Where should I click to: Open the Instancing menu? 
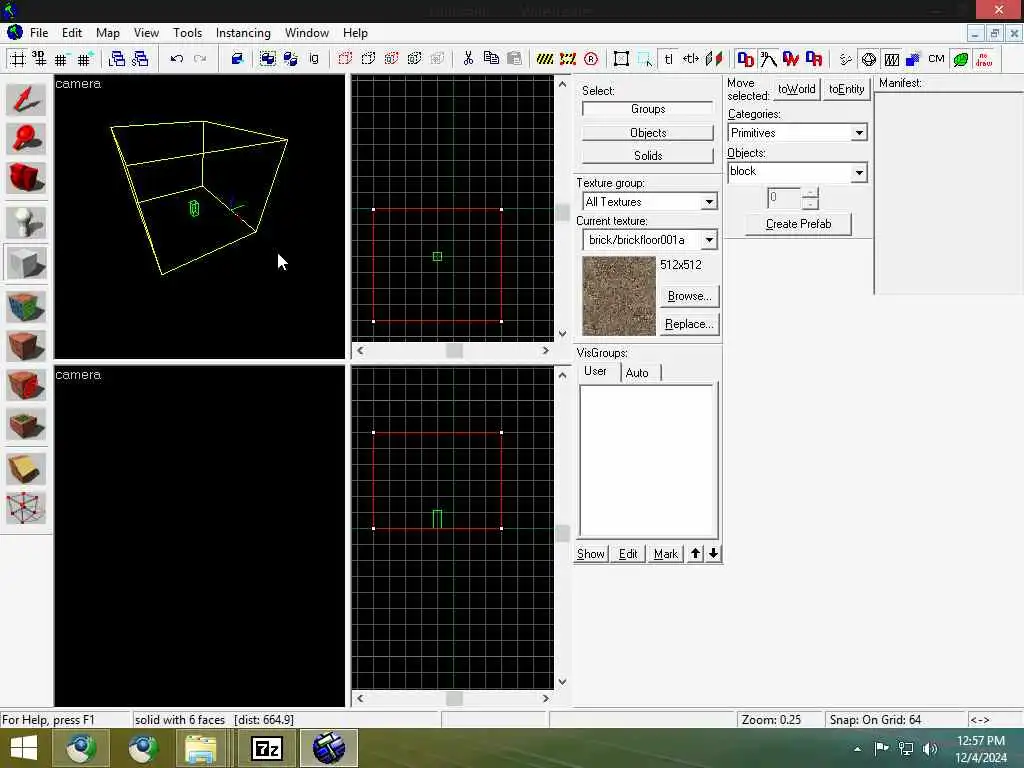(243, 33)
